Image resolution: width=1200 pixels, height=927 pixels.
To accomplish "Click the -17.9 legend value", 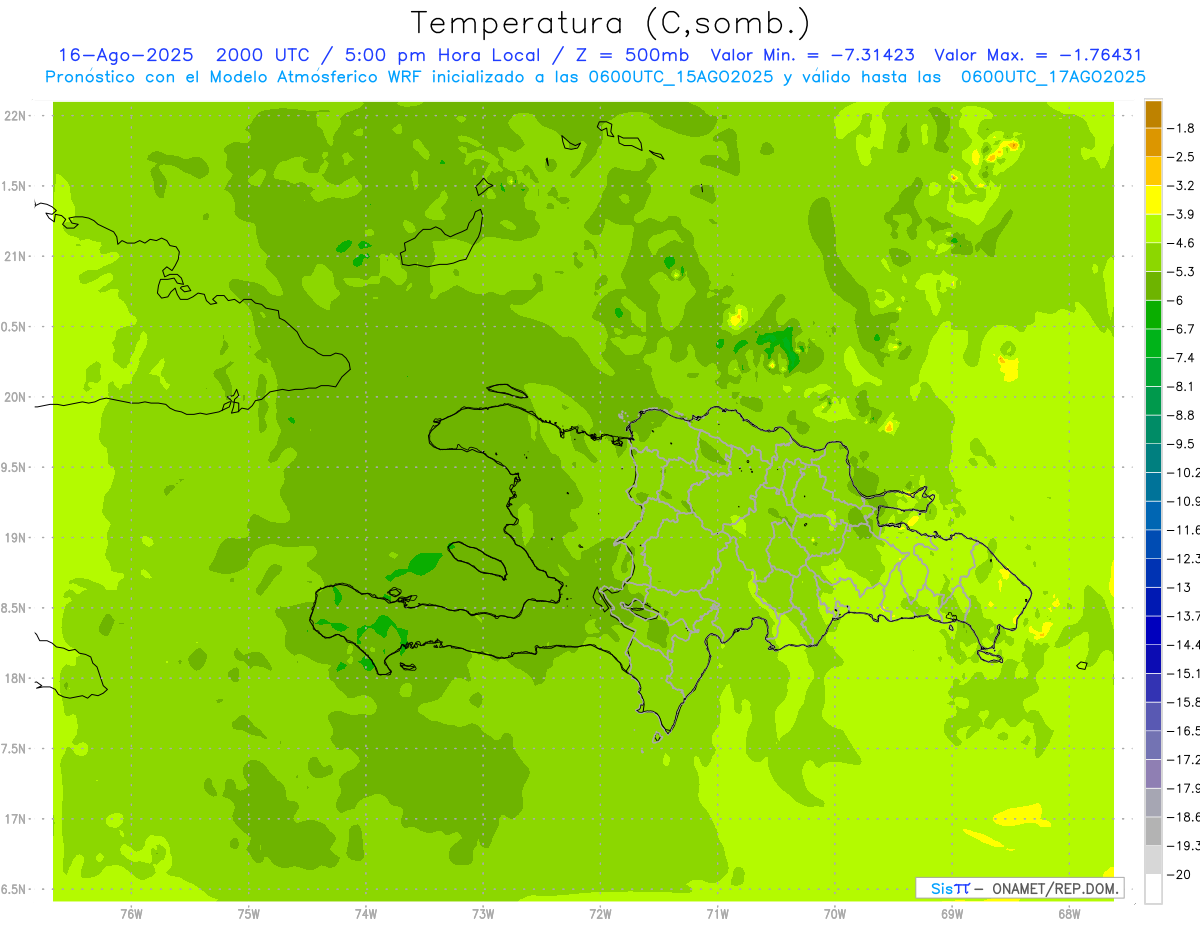I will [1183, 788].
